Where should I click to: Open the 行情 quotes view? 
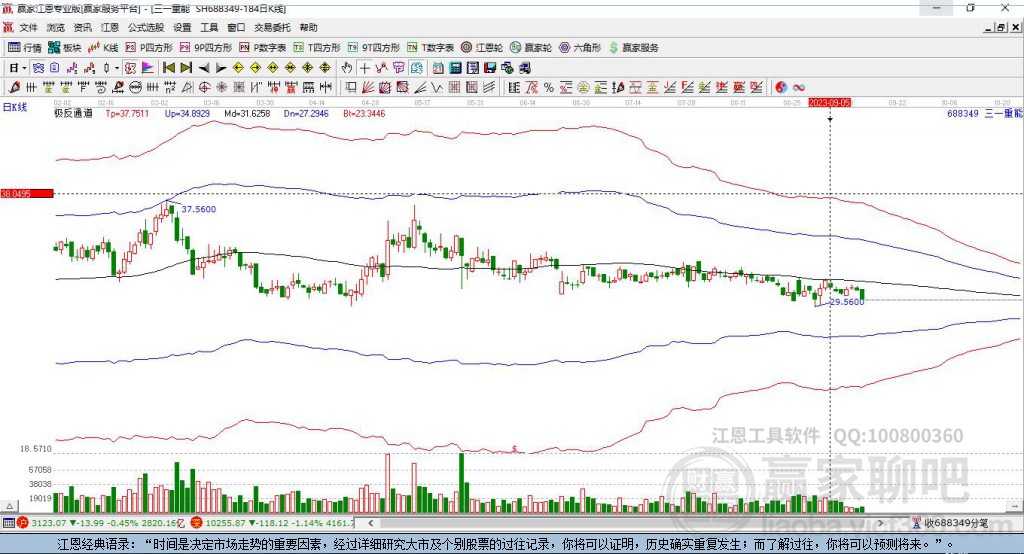point(25,48)
